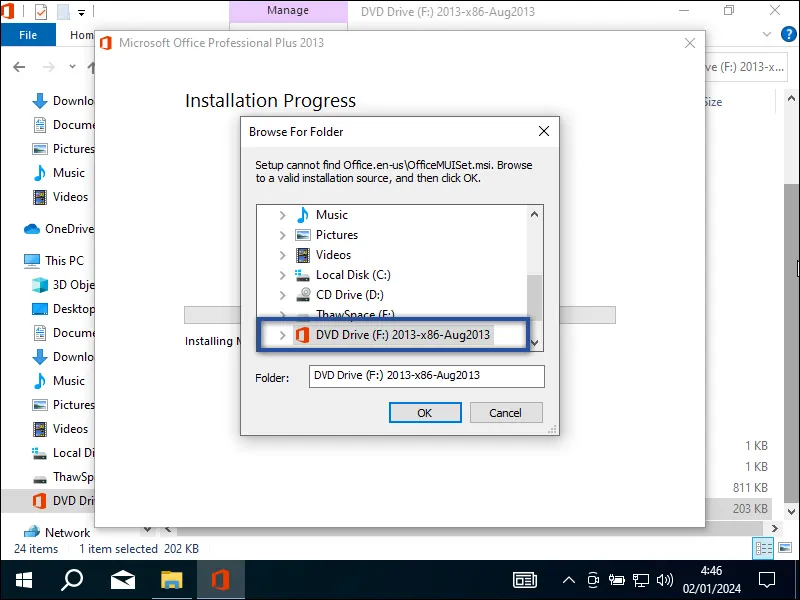Open Mail from the taskbar
Screen dimensions: 800x600
pyautogui.click(x=122, y=579)
